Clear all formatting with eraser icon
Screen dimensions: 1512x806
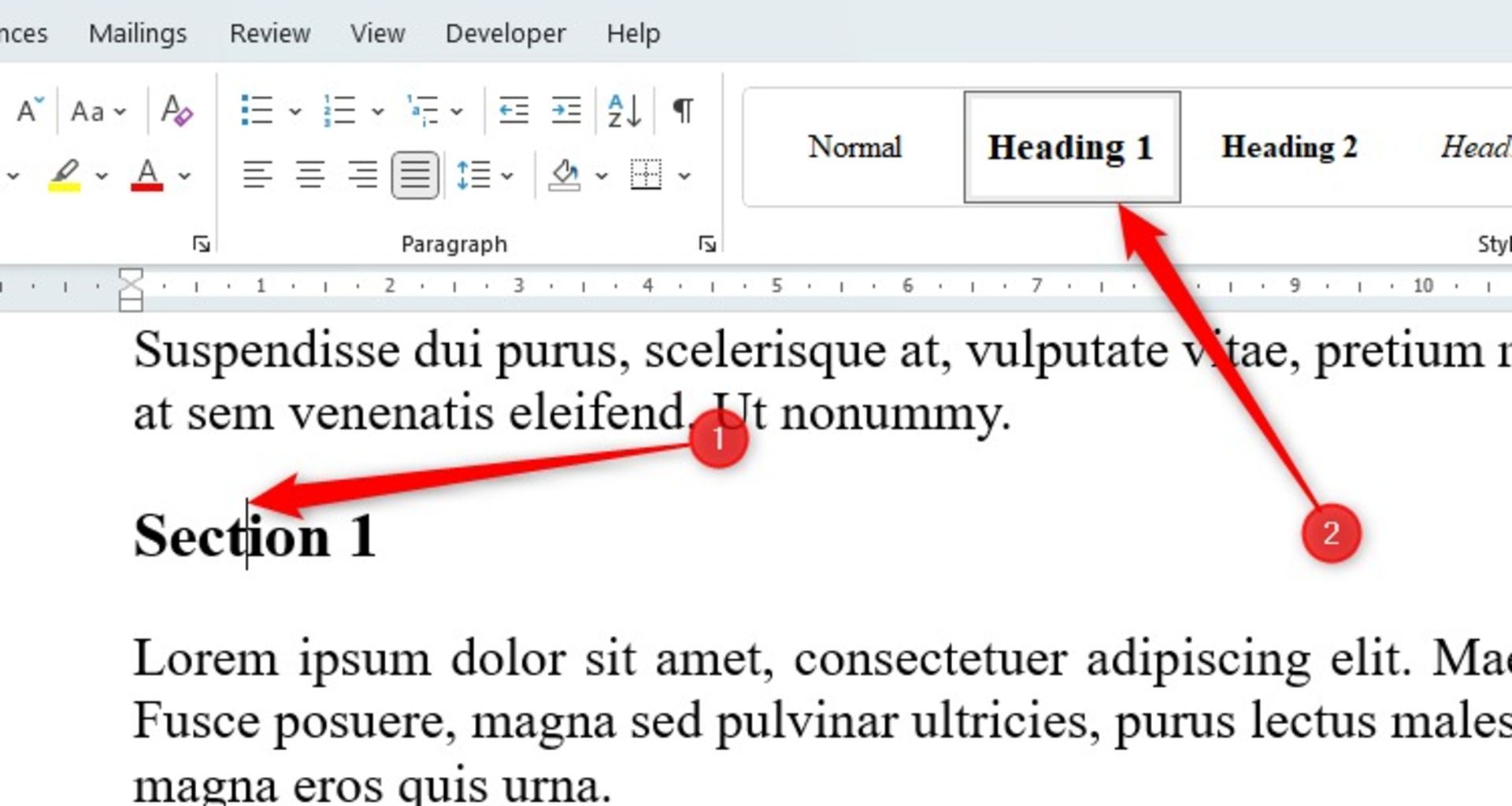(176, 110)
